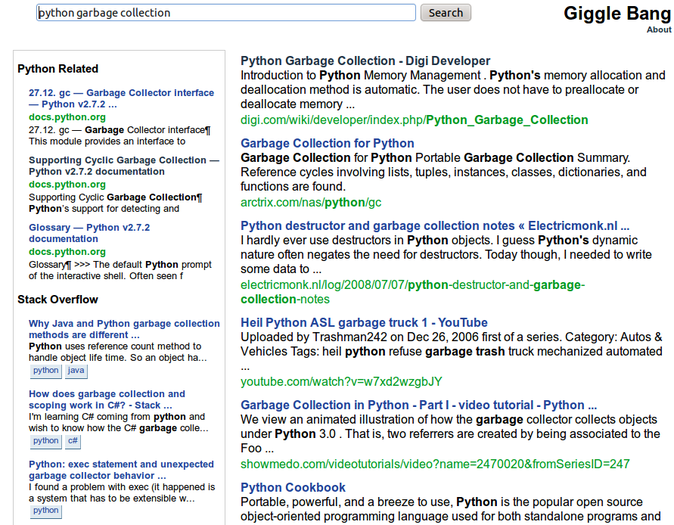Click the youtube.com/watch?v=w7xd2wzgbJY URL
This screenshot has width=674, height=525.
click(x=341, y=382)
